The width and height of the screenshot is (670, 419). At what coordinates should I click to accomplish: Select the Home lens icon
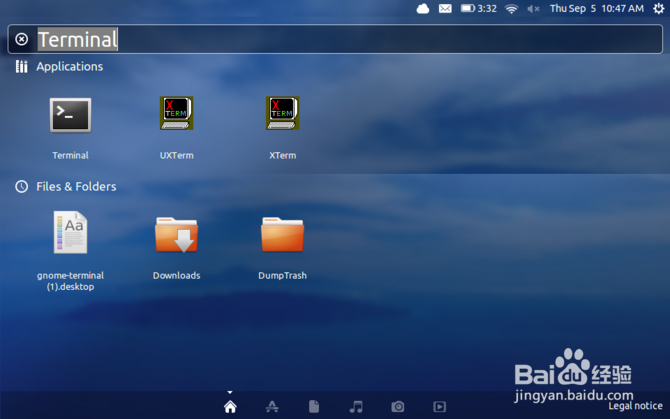(x=230, y=407)
